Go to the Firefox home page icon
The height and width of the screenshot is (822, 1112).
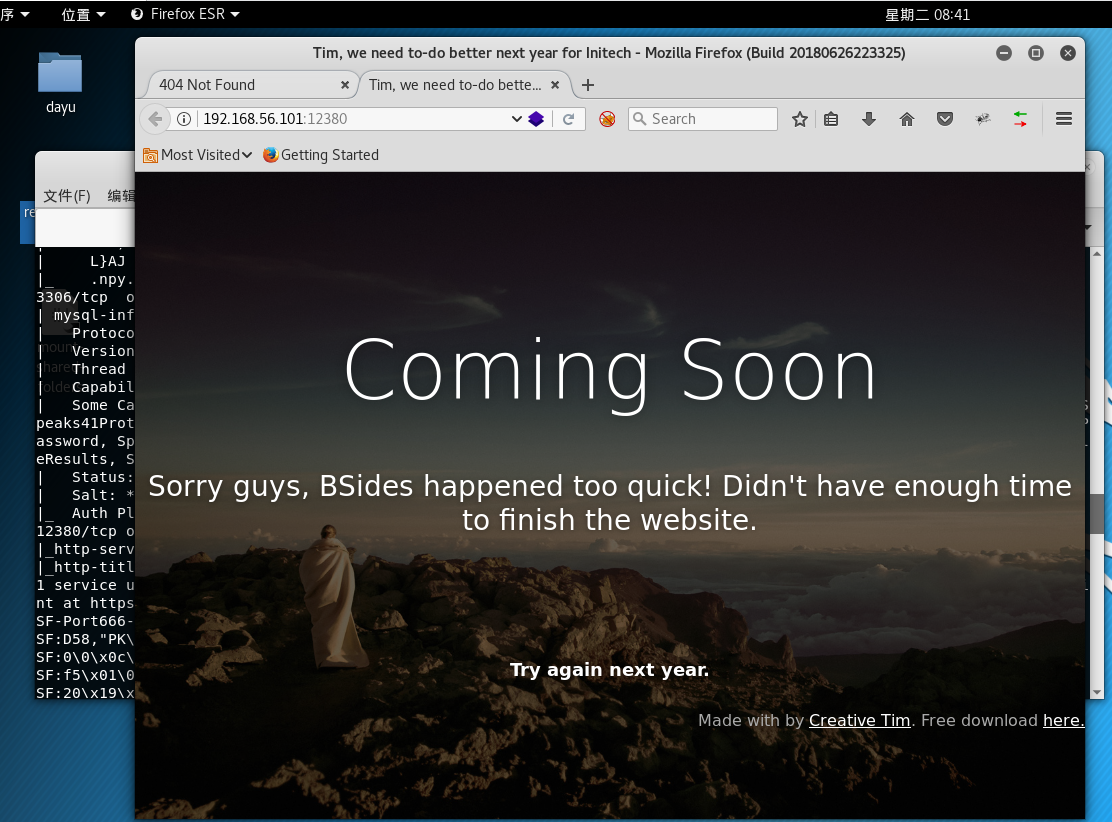coord(907,119)
